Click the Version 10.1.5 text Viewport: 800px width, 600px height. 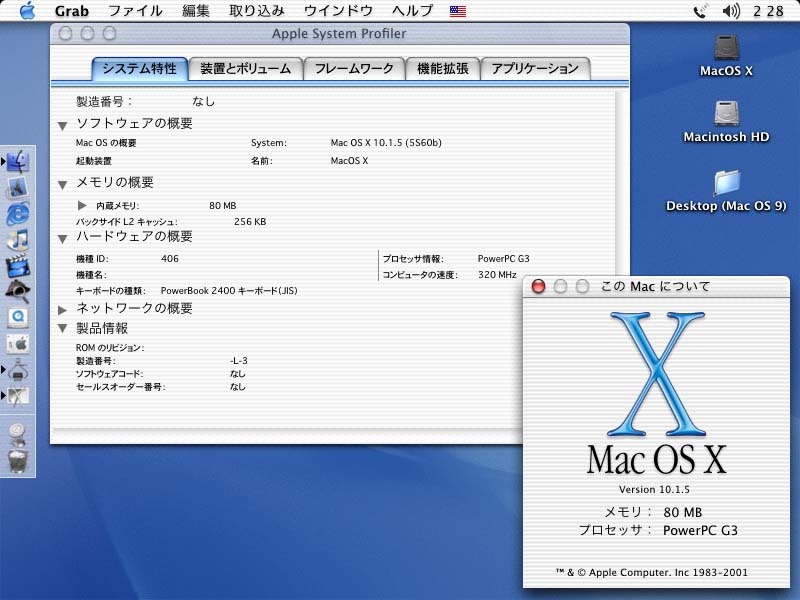[x=654, y=489]
